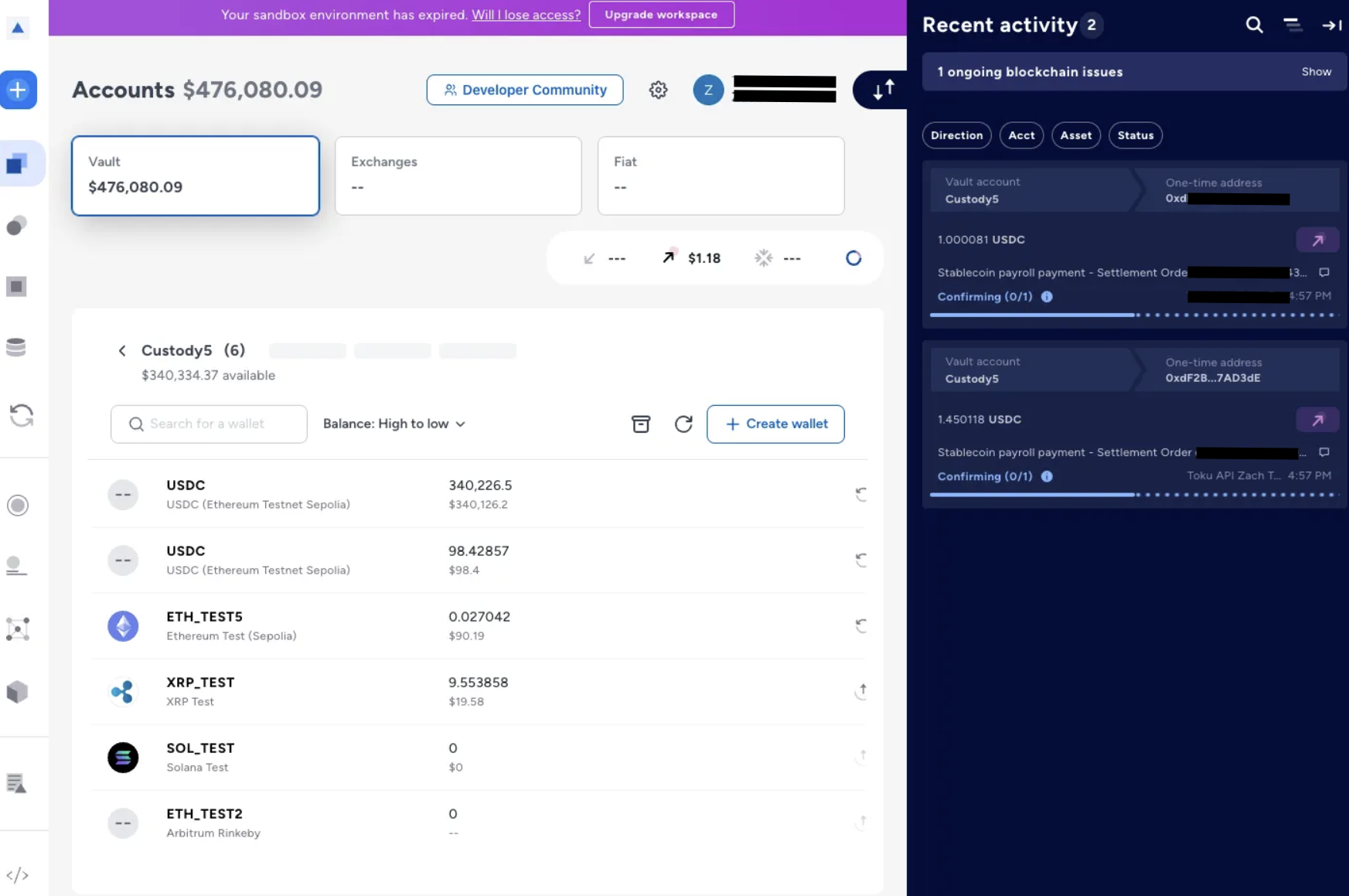
Task: Click the Search for a wallet field
Action: point(209,424)
